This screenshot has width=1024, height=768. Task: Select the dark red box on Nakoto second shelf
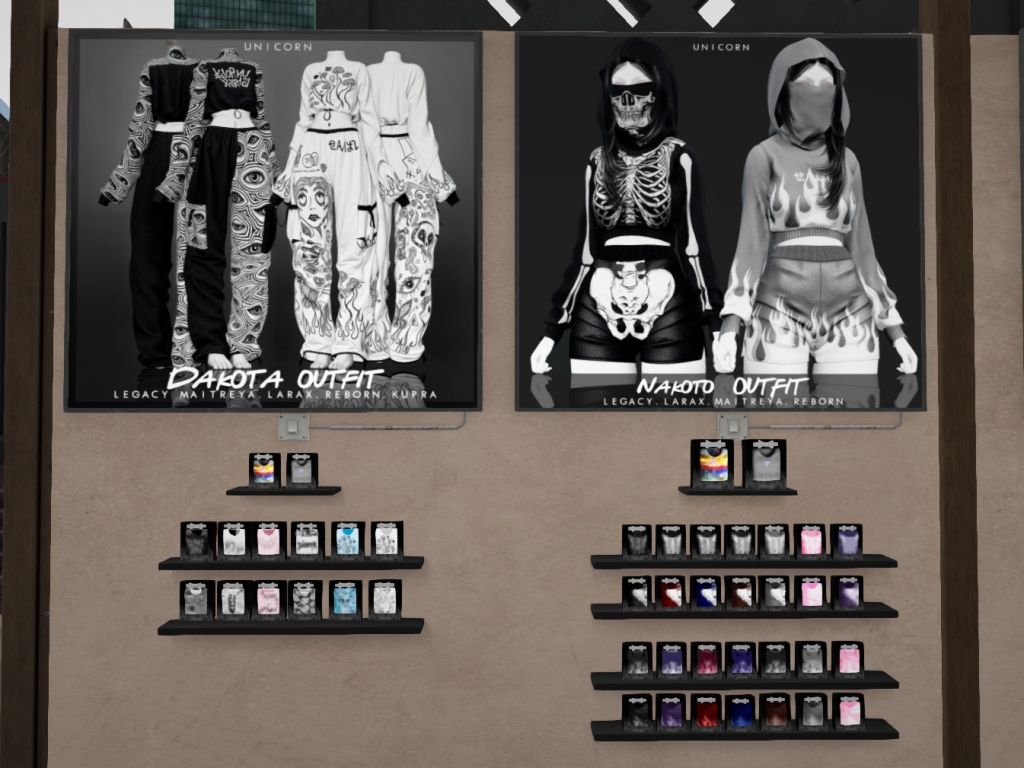(670, 593)
